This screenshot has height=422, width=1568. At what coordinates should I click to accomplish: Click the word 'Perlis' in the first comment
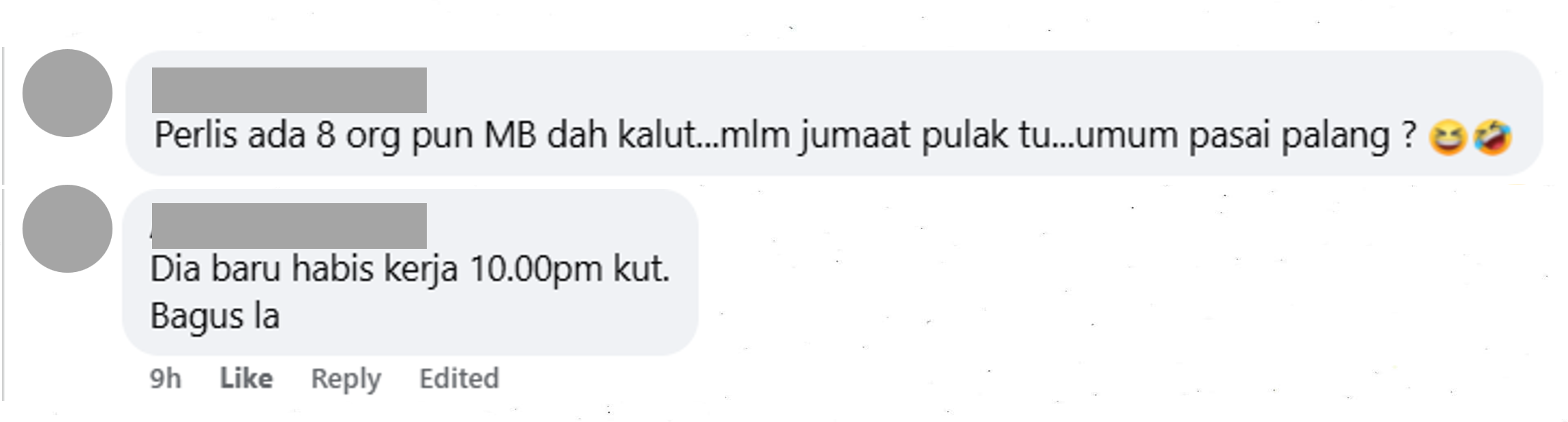(196, 136)
